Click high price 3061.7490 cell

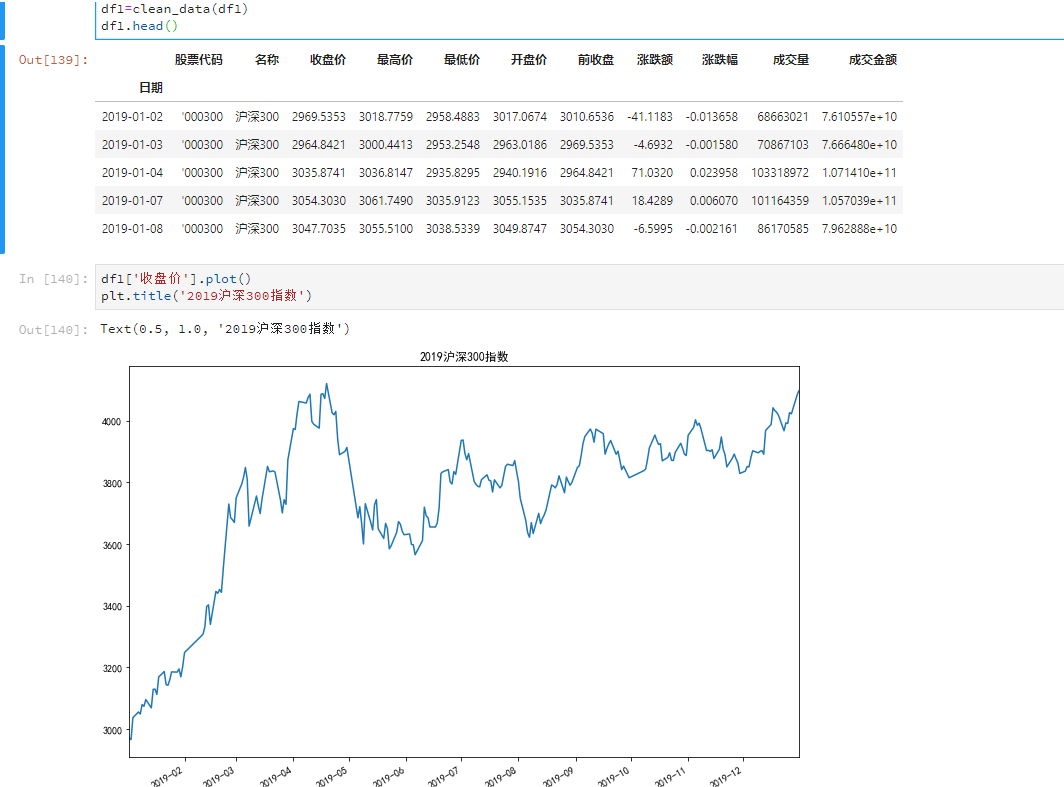[385, 201]
